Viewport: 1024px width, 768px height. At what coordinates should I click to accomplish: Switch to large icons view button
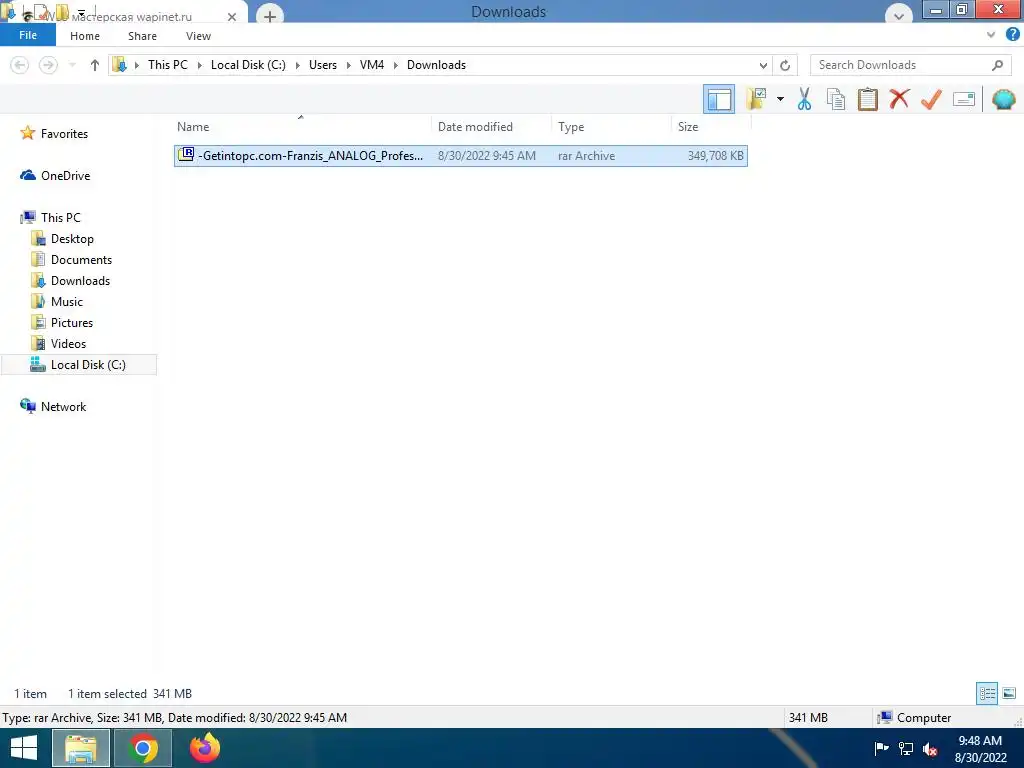pos(1009,693)
